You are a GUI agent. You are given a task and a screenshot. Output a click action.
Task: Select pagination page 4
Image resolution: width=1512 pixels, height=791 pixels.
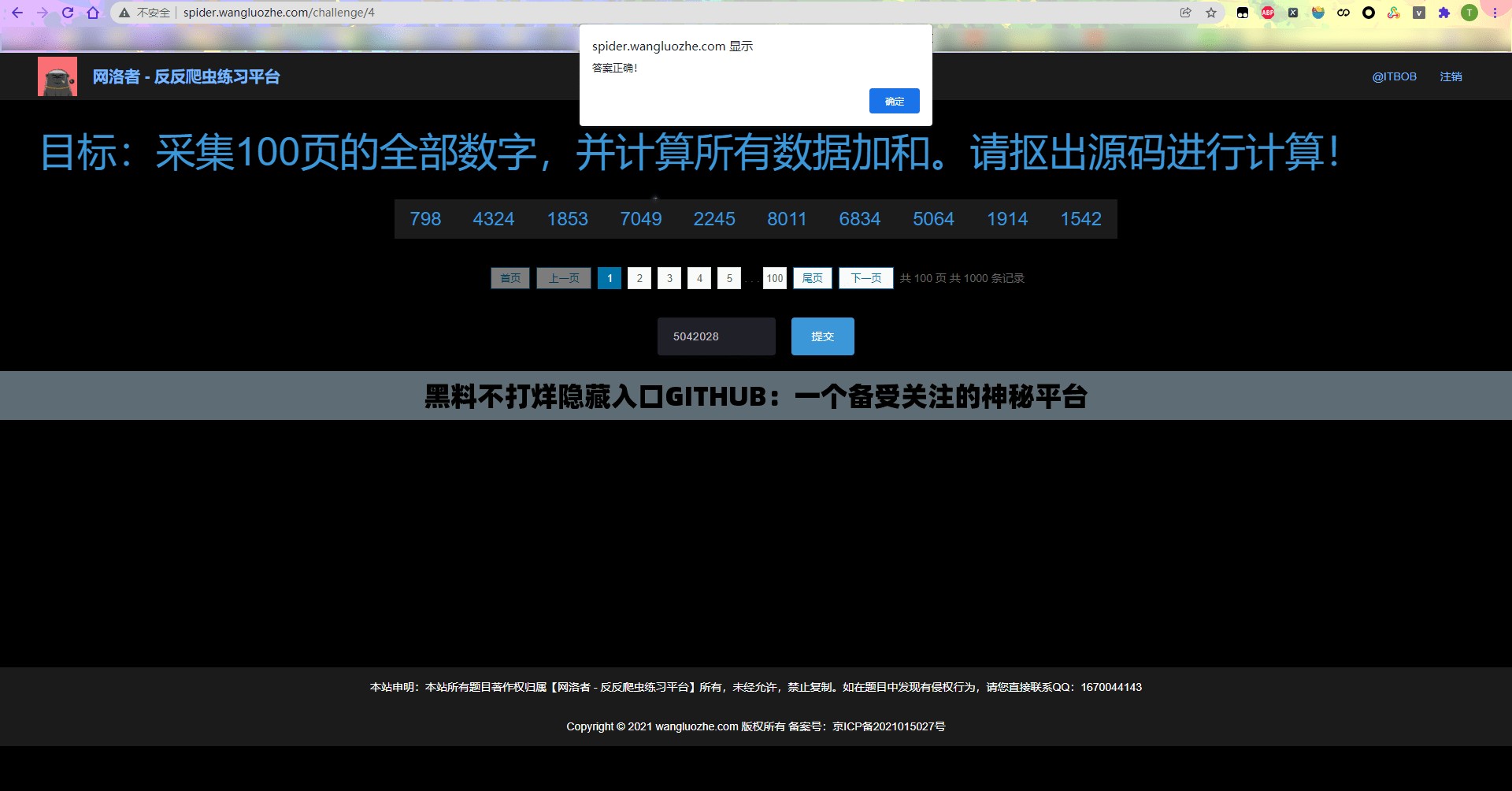click(699, 278)
